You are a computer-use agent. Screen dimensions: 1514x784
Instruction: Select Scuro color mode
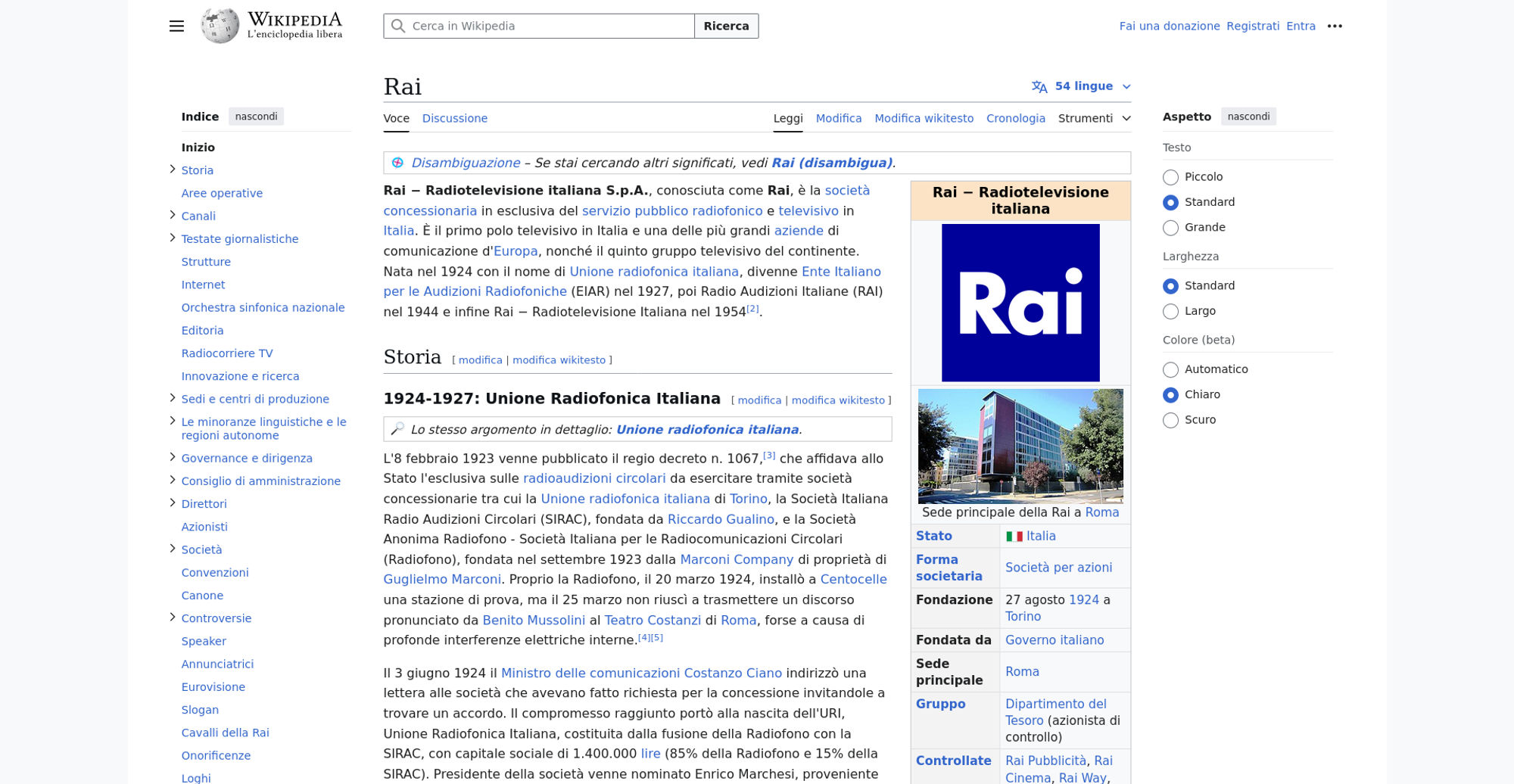click(1170, 420)
